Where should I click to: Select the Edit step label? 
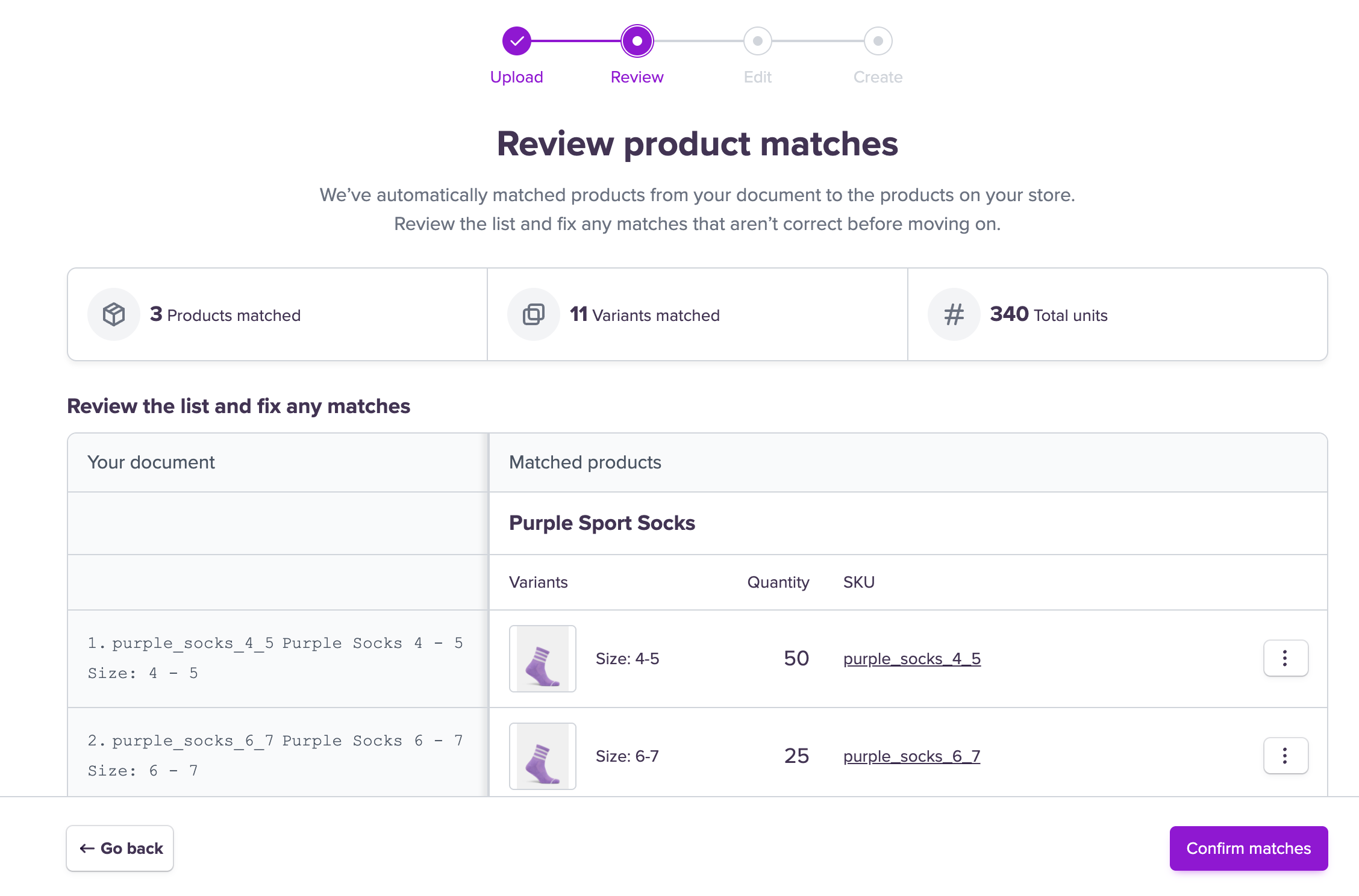point(757,77)
